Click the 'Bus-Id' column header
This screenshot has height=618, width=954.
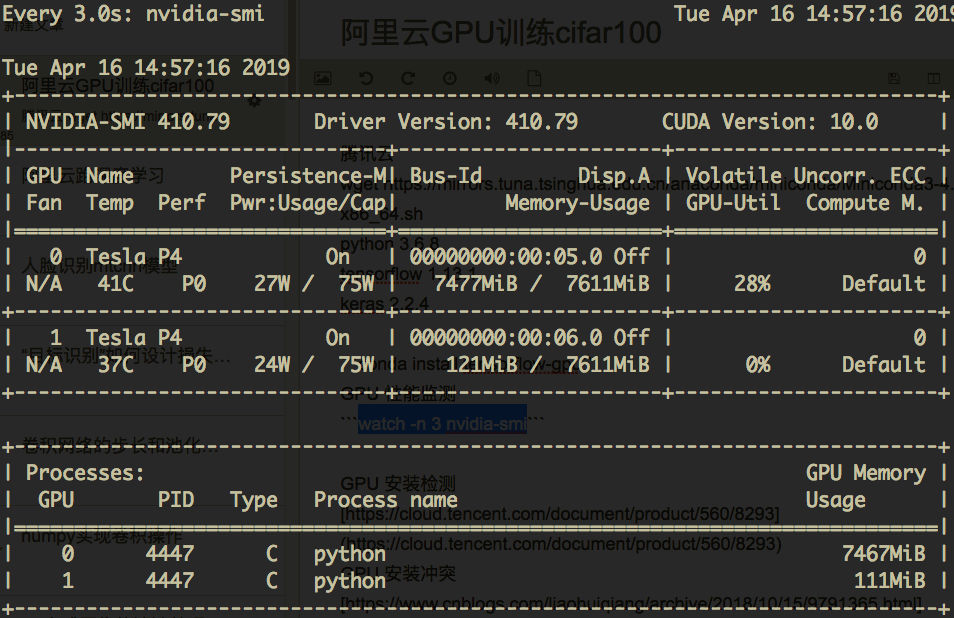(446, 176)
